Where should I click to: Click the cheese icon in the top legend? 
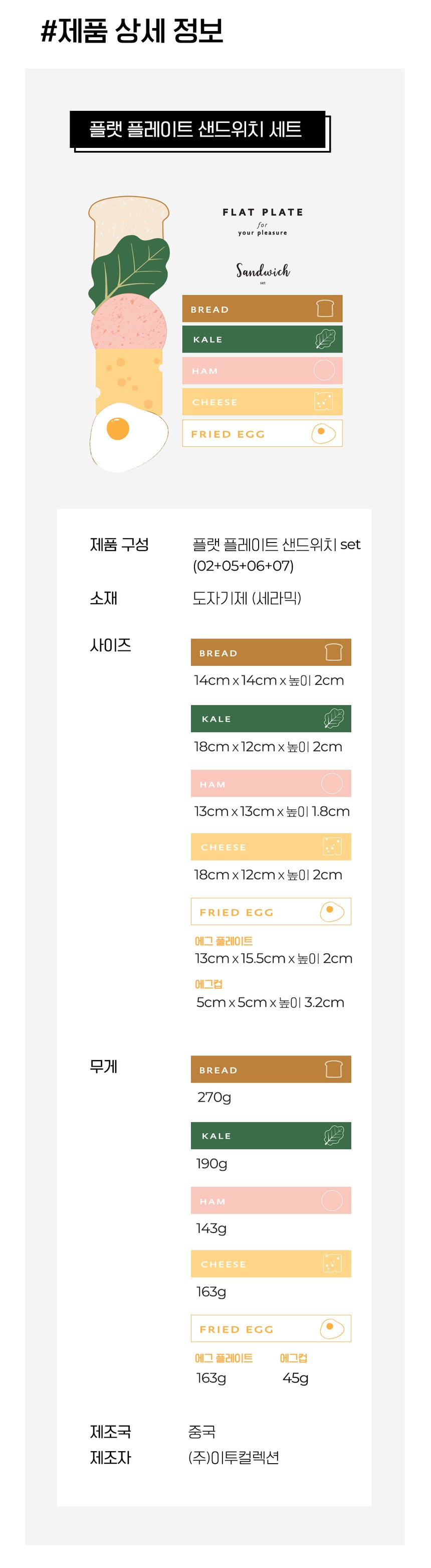pos(323,401)
